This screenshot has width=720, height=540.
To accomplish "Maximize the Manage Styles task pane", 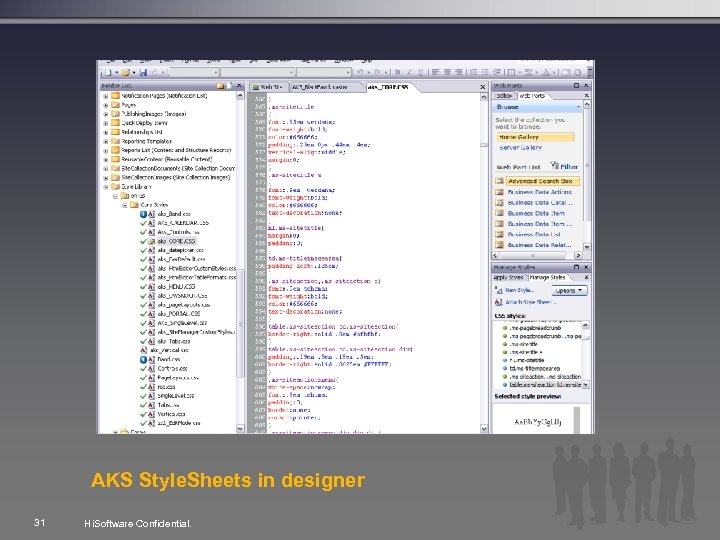I will (577, 267).
